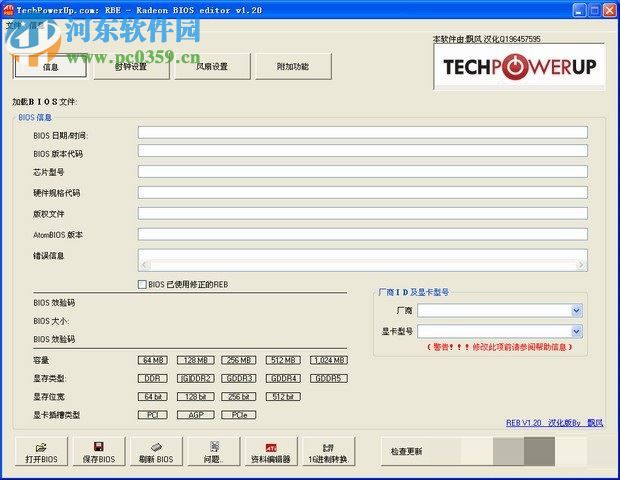Click the application icon in title bar
This screenshot has width=620, height=480.
pyautogui.click(x=8, y=10)
